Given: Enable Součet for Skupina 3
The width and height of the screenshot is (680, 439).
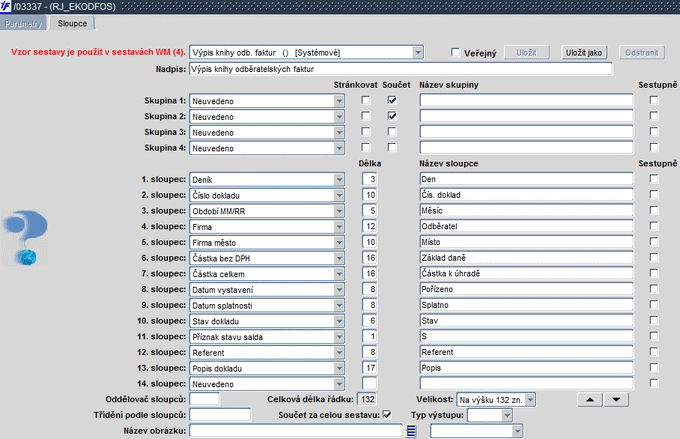Looking at the screenshot, I should click(x=392, y=131).
